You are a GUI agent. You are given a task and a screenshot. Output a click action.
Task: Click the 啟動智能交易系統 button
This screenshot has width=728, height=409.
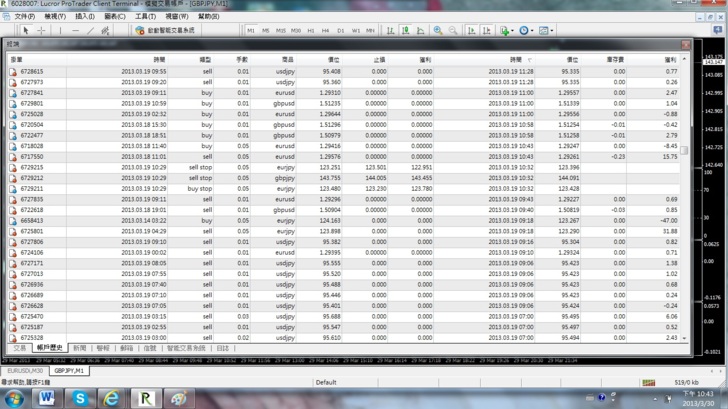165,31
